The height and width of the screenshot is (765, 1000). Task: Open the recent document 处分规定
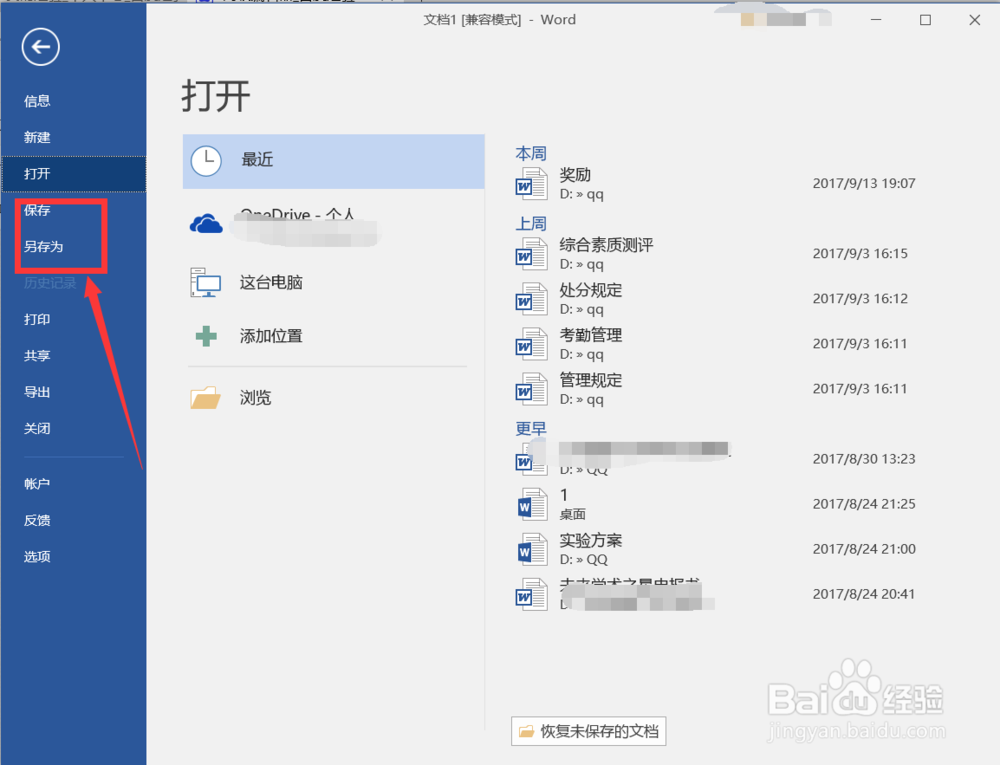[x=591, y=290]
